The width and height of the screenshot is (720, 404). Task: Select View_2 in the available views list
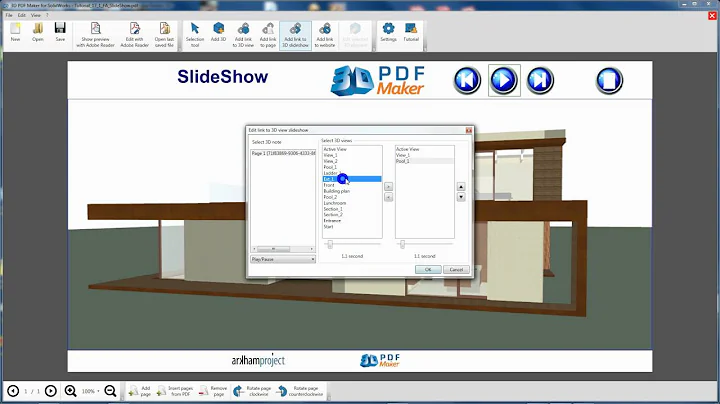[331, 161]
